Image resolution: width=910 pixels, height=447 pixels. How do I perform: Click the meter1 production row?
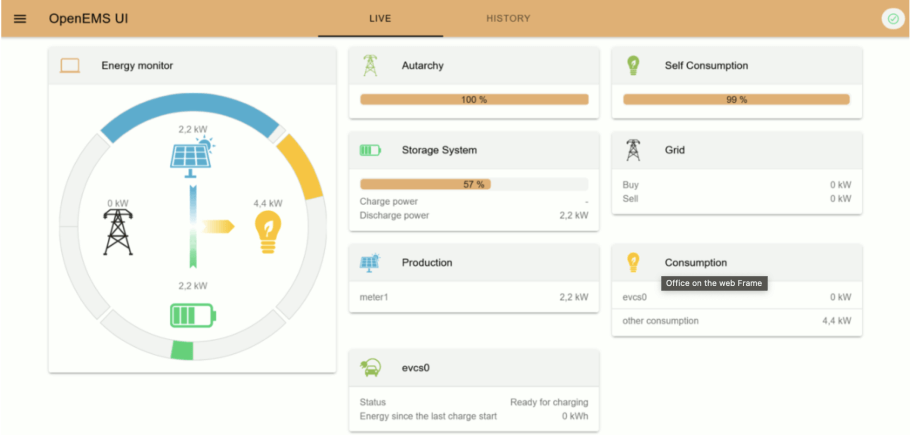point(473,297)
